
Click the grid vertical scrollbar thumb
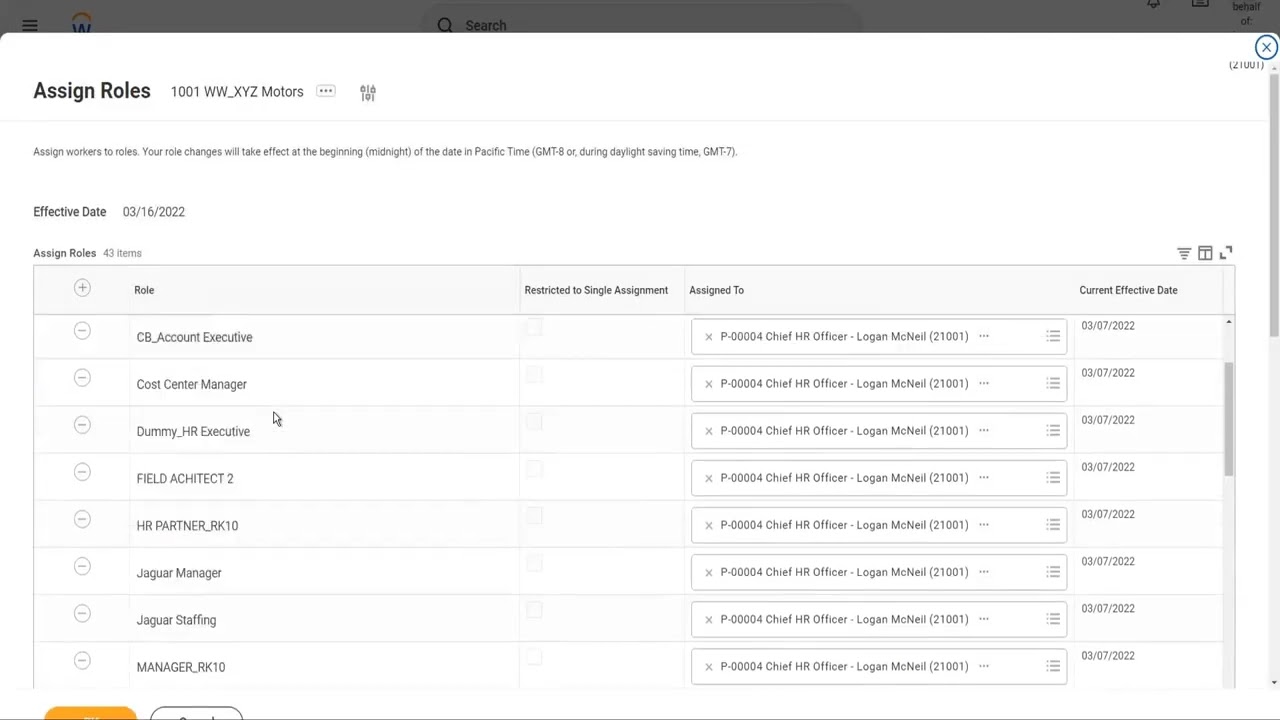pyautogui.click(x=1228, y=419)
